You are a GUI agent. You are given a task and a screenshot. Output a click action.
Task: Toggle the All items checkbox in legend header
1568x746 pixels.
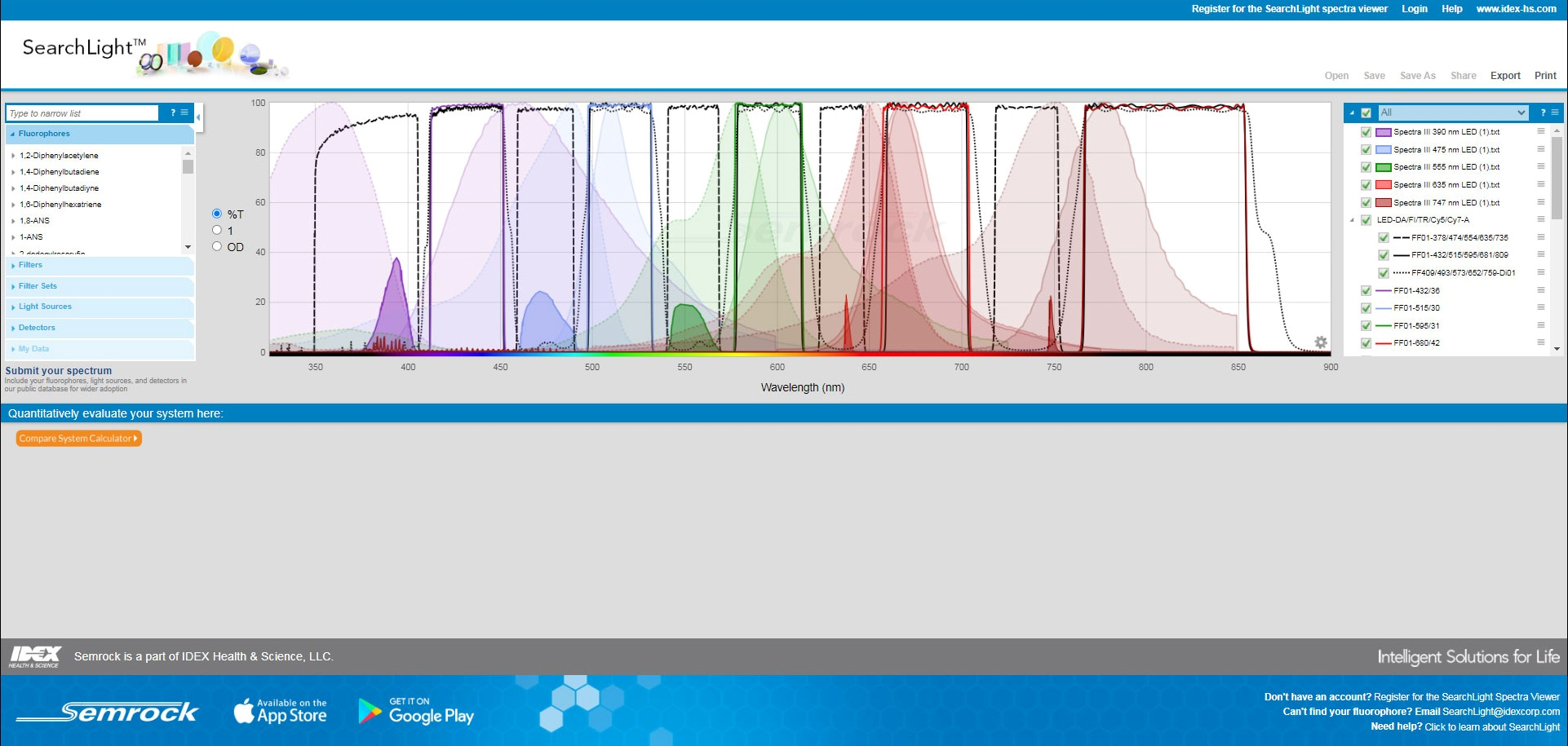click(1366, 113)
